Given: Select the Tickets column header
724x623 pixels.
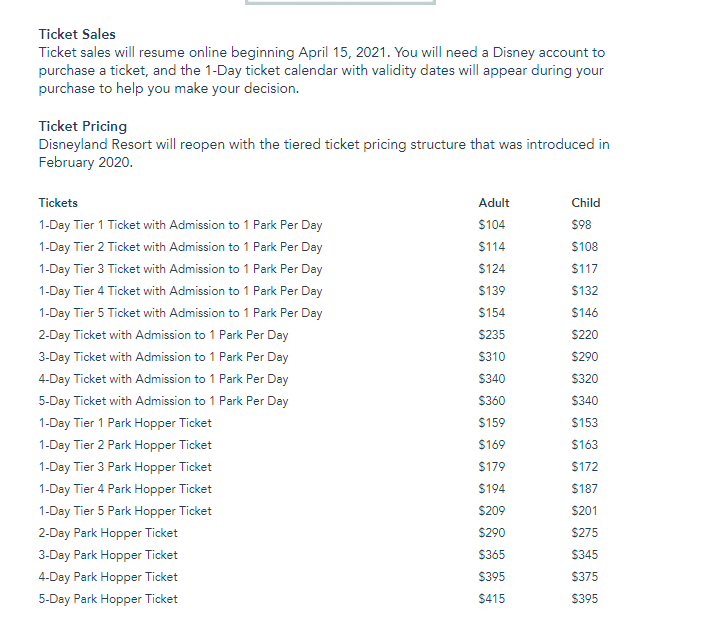Looking at the screenshot, I should click(58, 203).
